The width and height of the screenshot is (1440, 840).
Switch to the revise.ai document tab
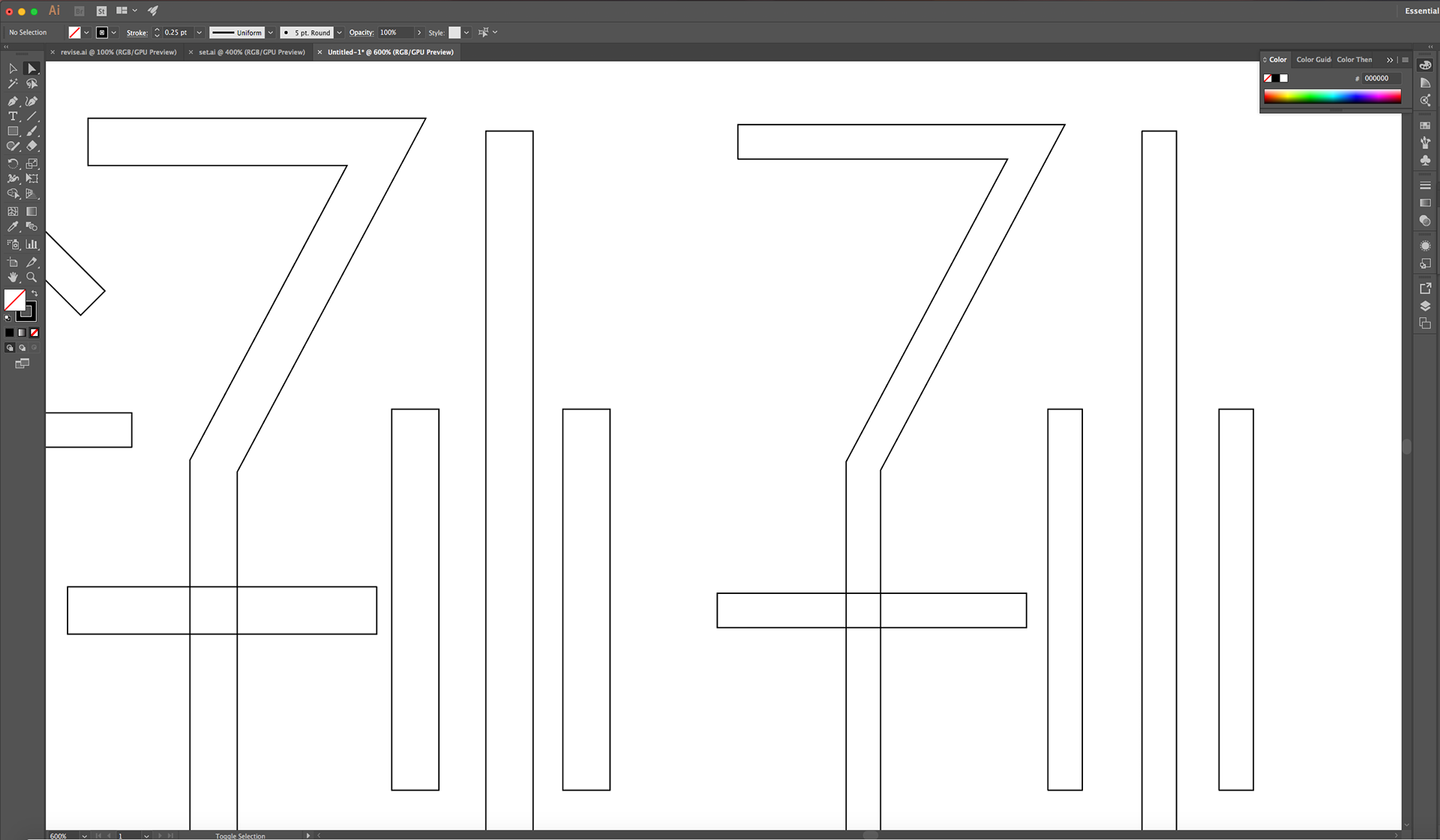118,52
